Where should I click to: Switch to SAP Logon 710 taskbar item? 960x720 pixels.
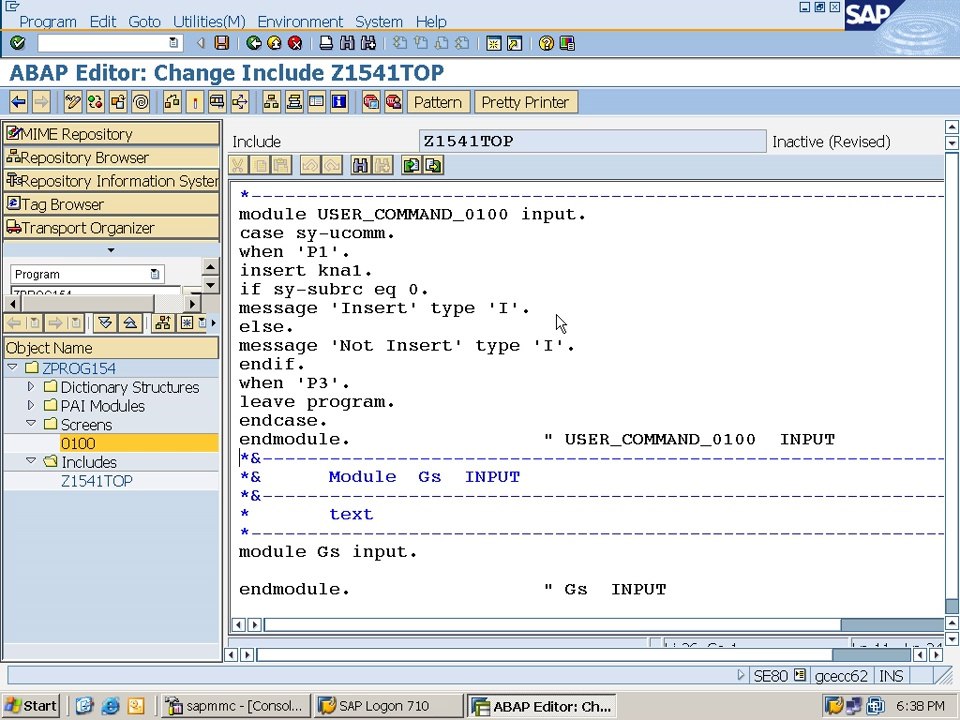388,706
